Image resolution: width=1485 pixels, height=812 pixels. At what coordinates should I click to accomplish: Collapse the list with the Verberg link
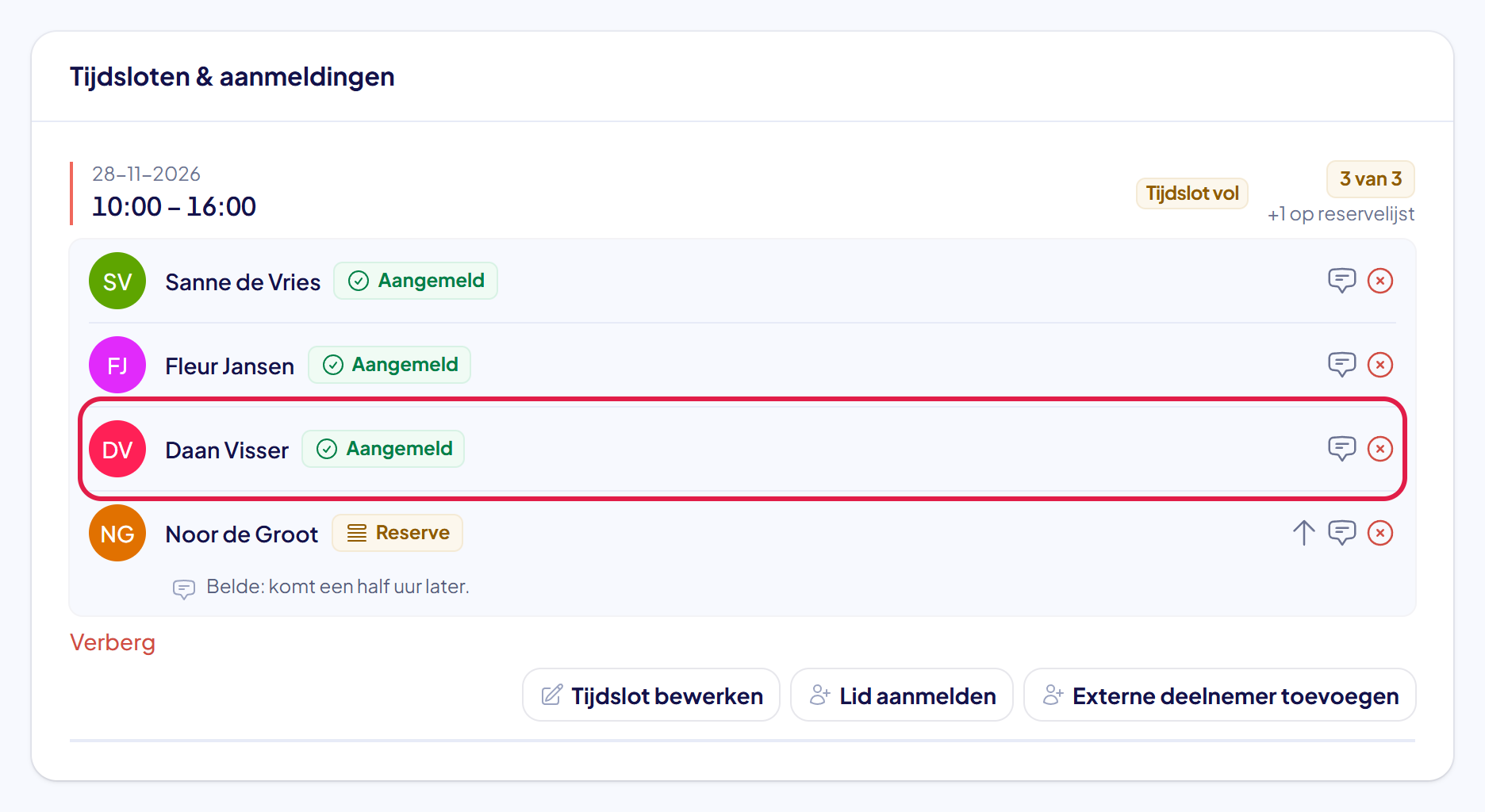click(113, 642)
